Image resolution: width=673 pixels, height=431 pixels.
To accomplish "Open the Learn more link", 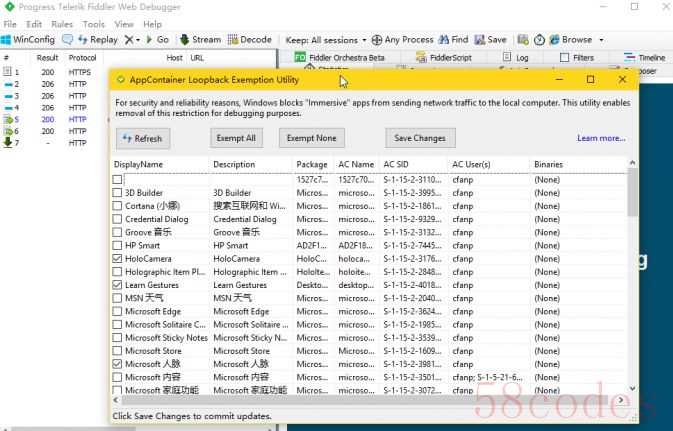I will (601, 138).
